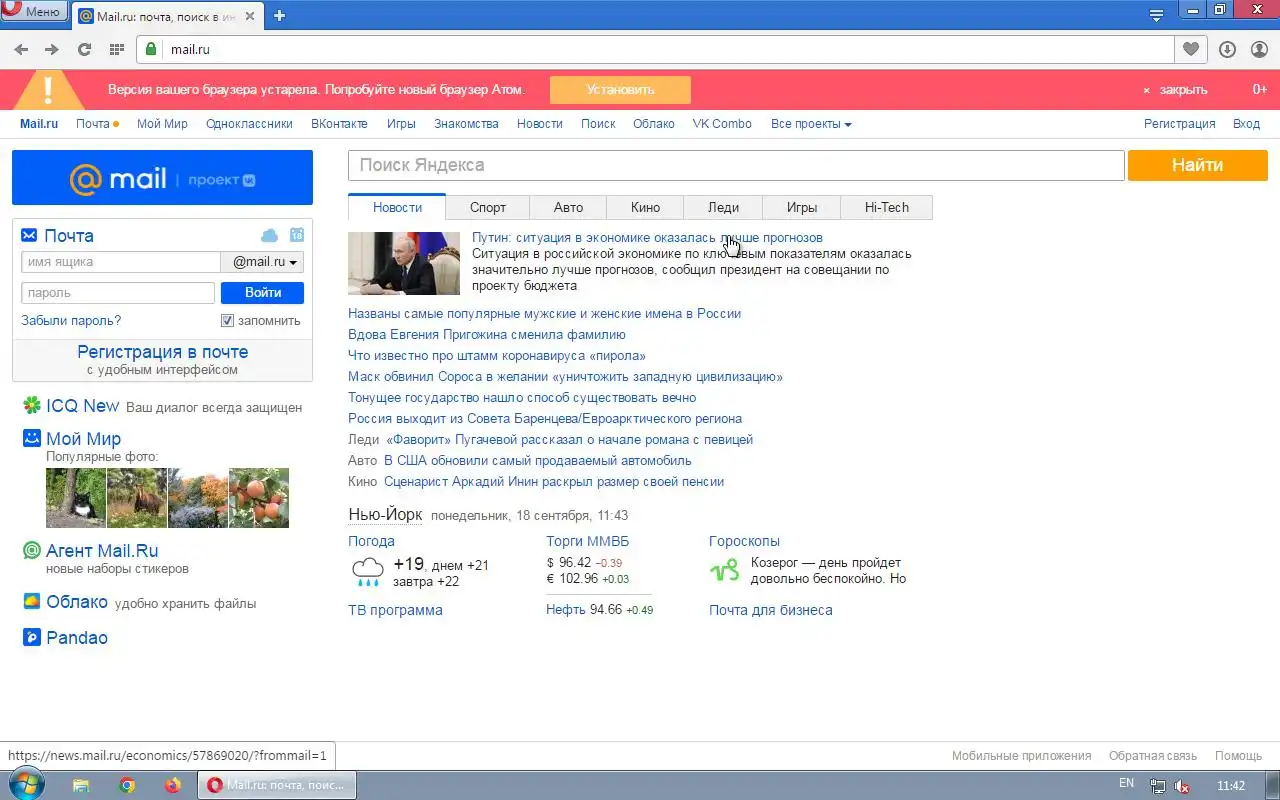Screen dimensions: 1280x800
Task: Open Регистрация в почте link
Action: click(x=163, y=352)
